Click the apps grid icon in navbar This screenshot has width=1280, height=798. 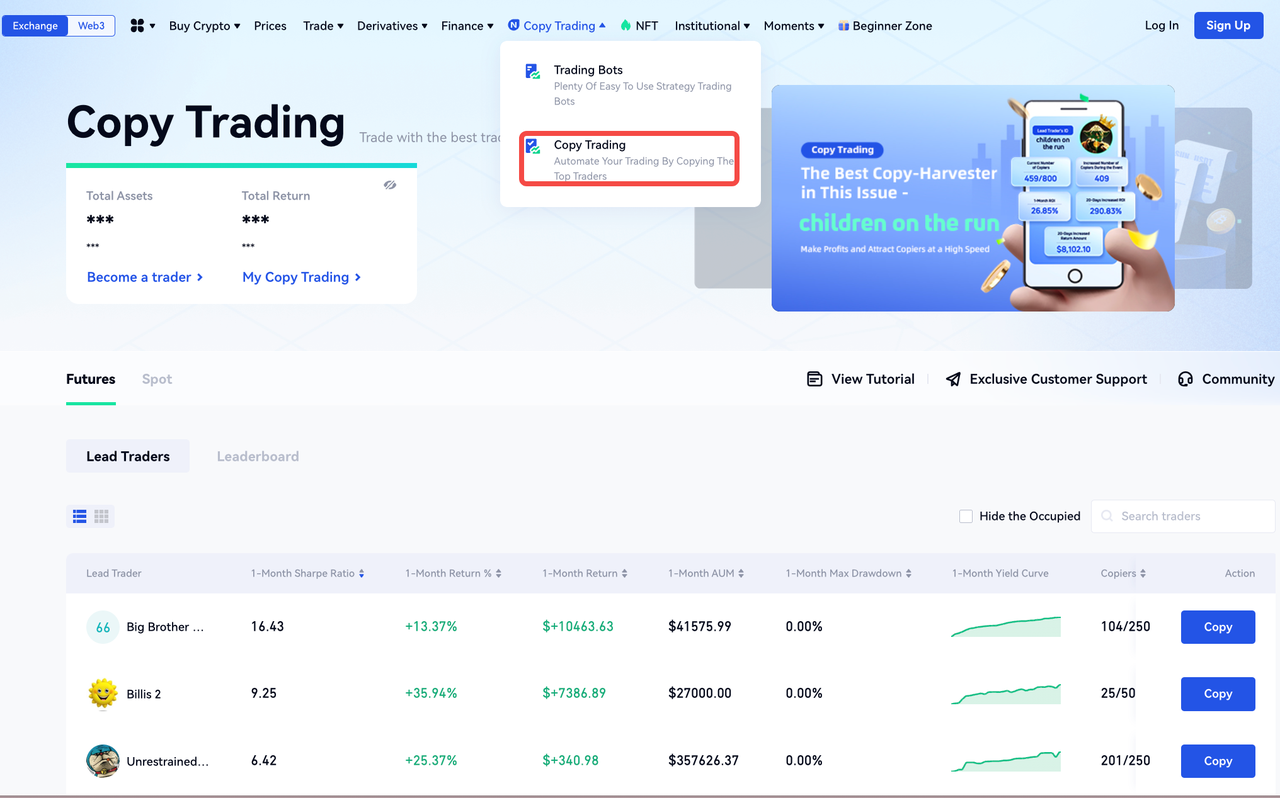pos(138,26)
